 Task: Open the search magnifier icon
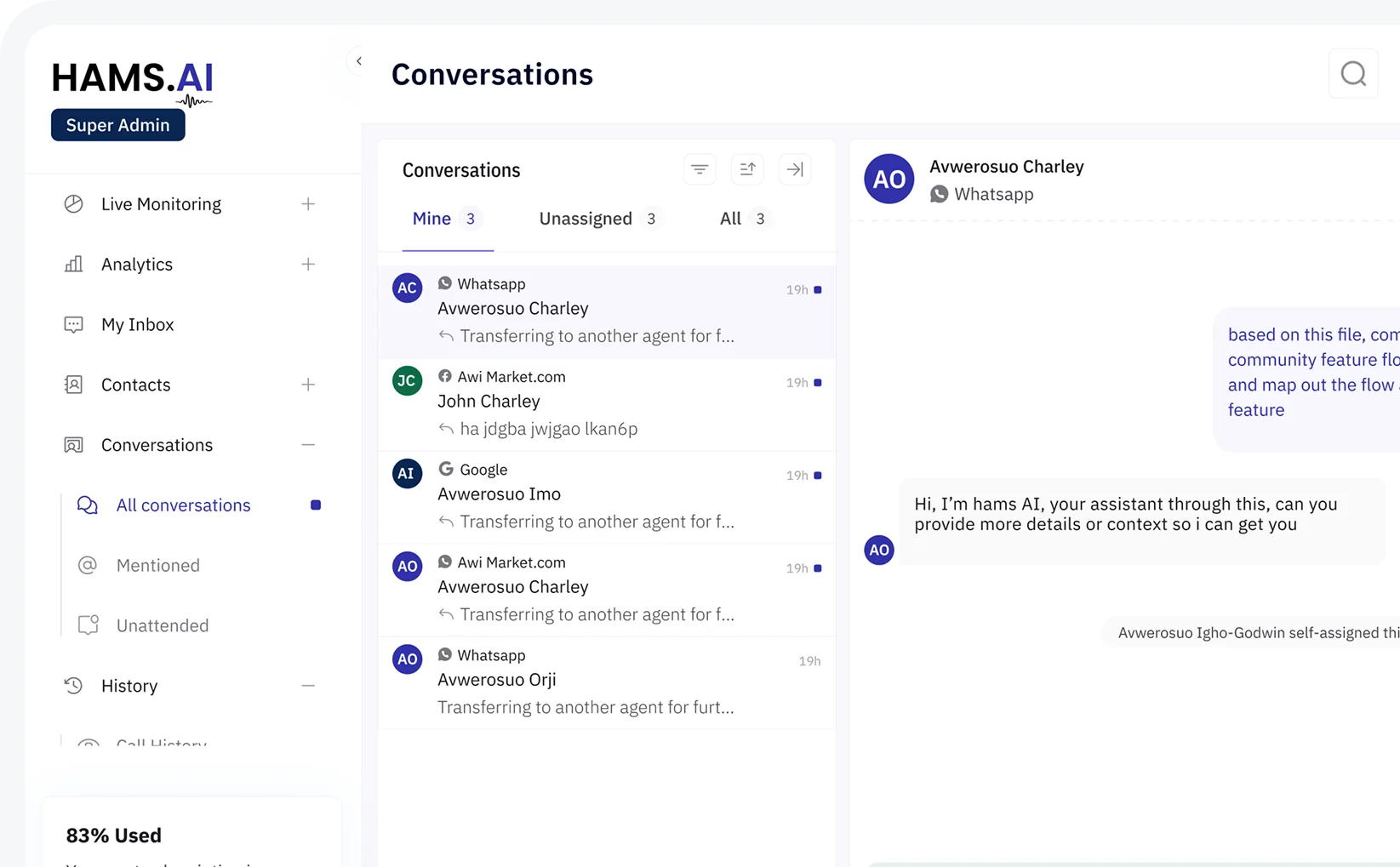[x=1353, y=74]
